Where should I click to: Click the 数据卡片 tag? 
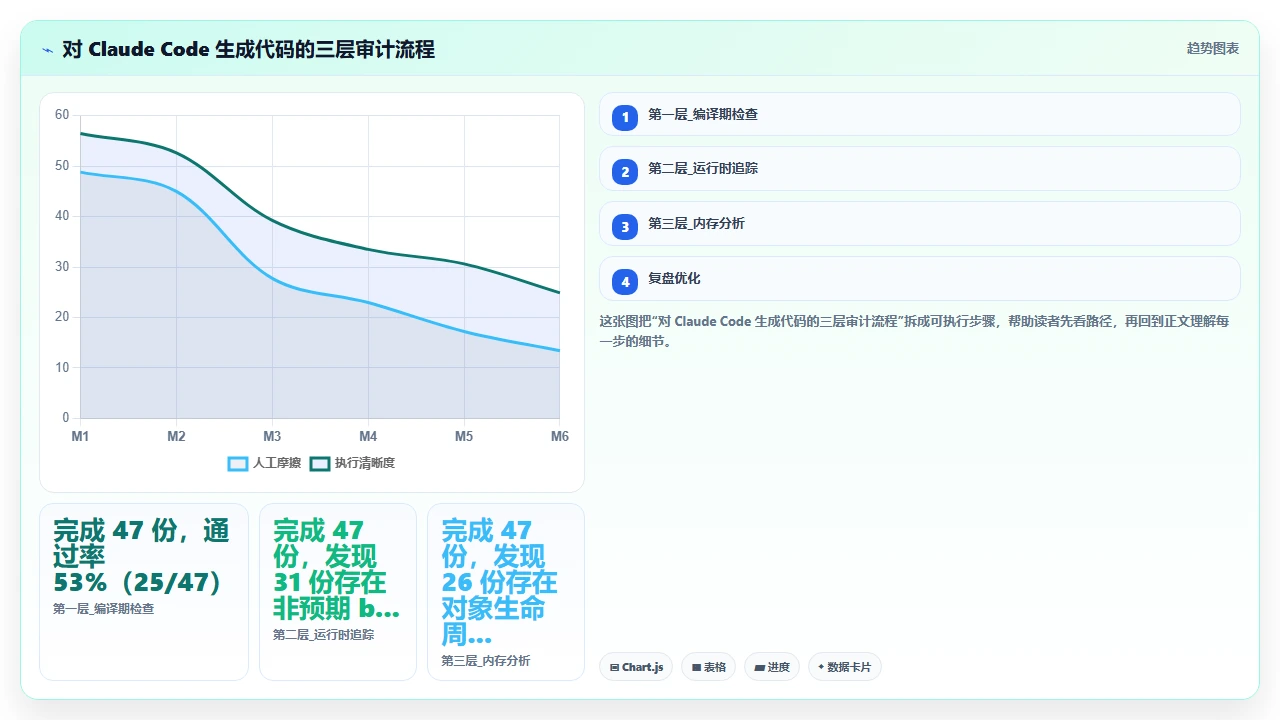coord(845,667)
